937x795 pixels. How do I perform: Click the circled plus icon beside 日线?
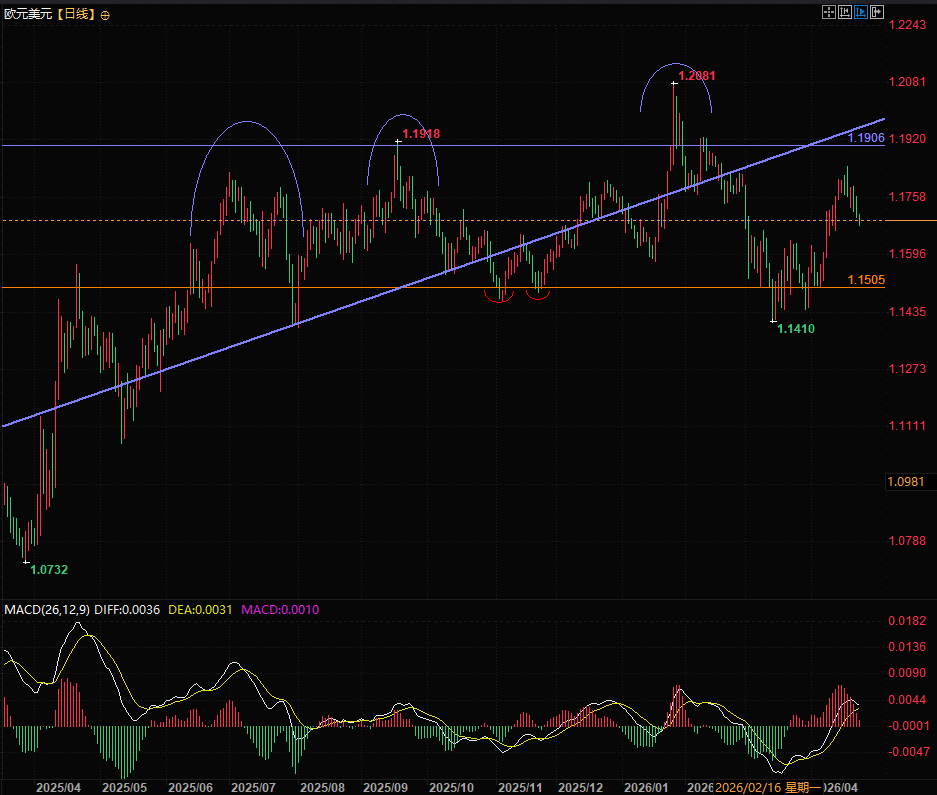106,15
